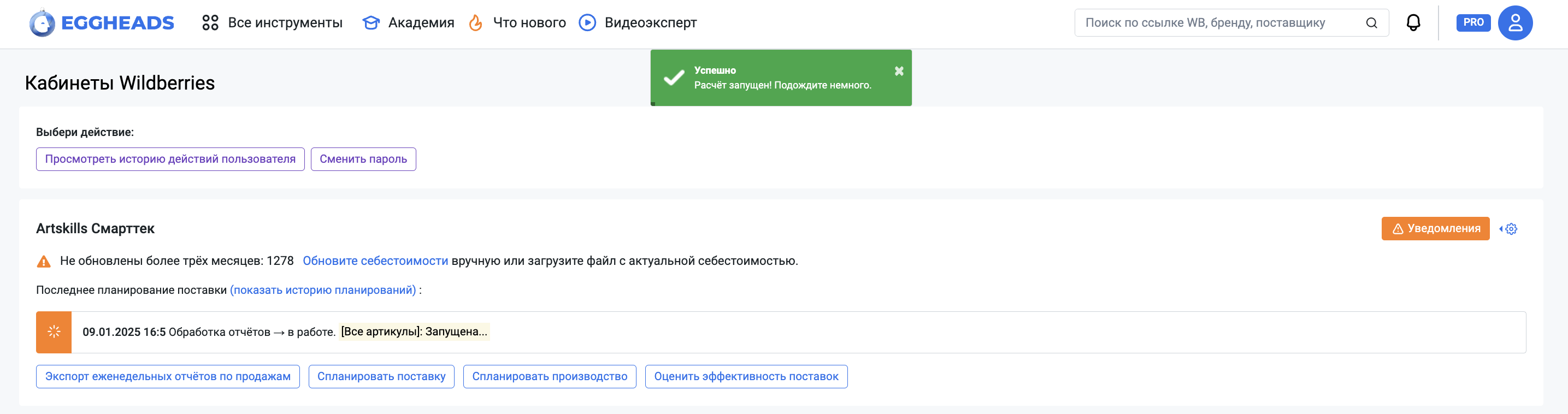Follow the Обновите себестоимости link
Viewport: 1568px width, 414px height.
point(375,261)
